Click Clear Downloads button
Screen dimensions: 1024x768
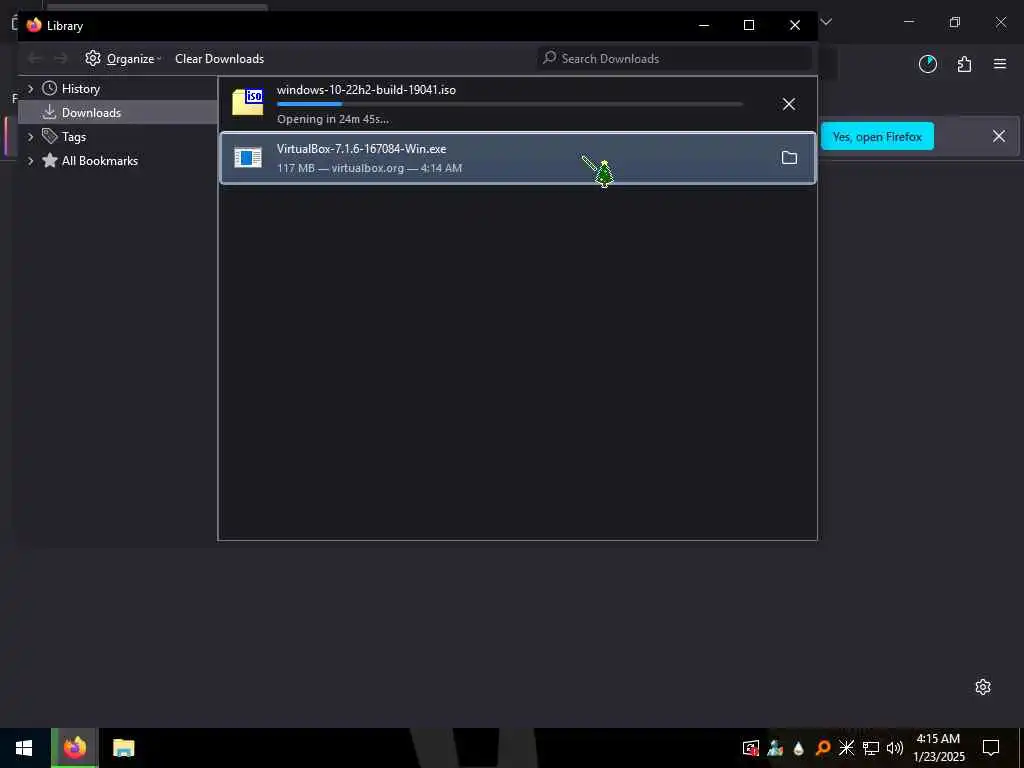coord(219,59)
